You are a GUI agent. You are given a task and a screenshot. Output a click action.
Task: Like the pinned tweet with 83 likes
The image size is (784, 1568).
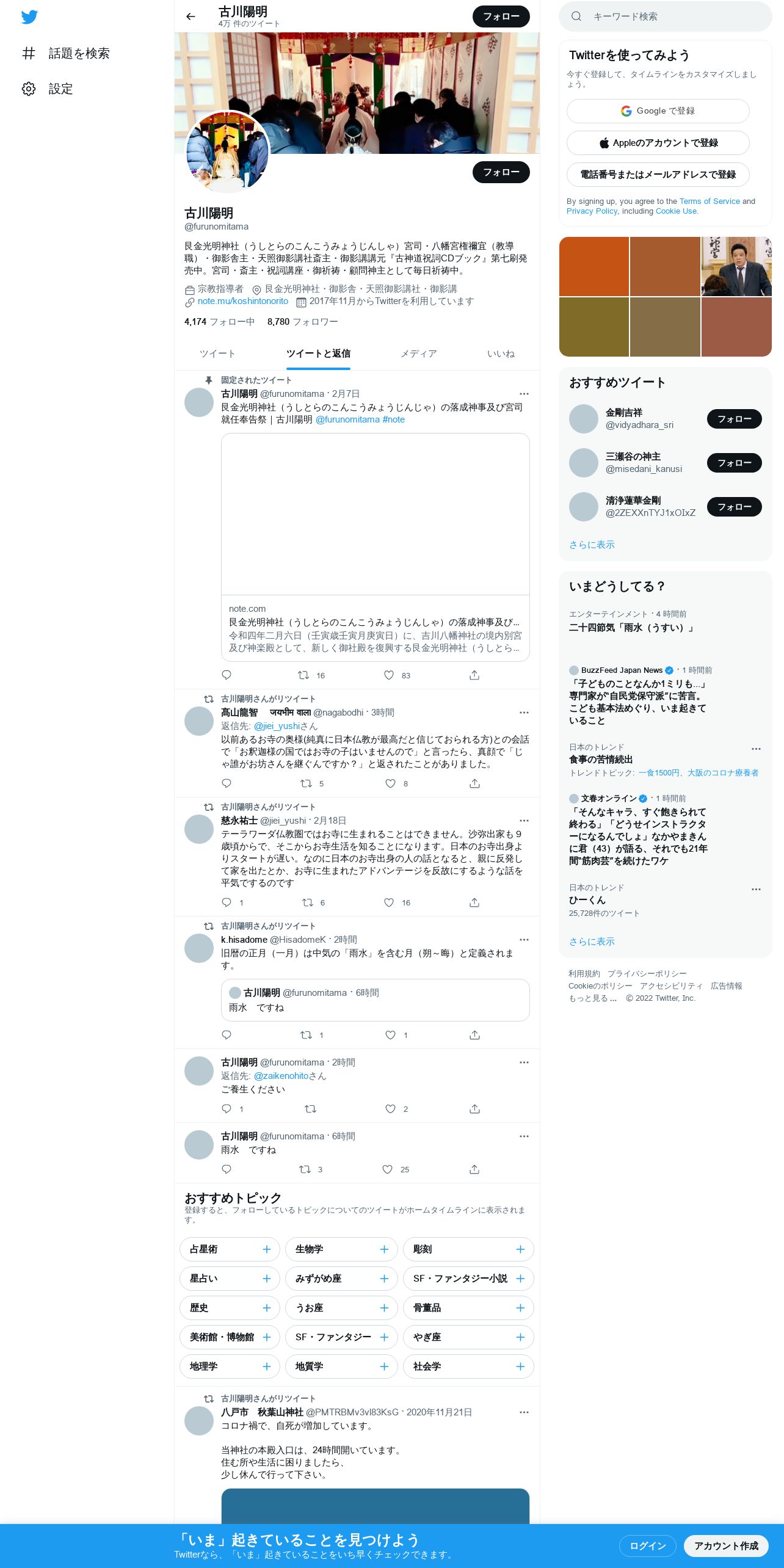point(397,675)
